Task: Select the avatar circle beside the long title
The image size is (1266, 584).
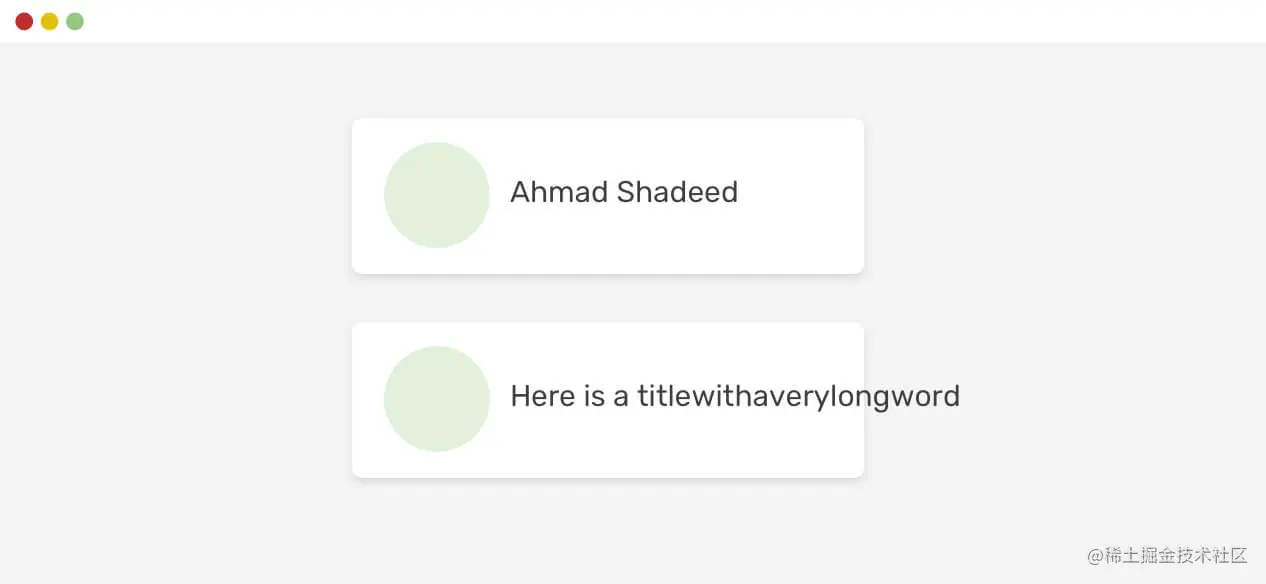Action: 437,399
